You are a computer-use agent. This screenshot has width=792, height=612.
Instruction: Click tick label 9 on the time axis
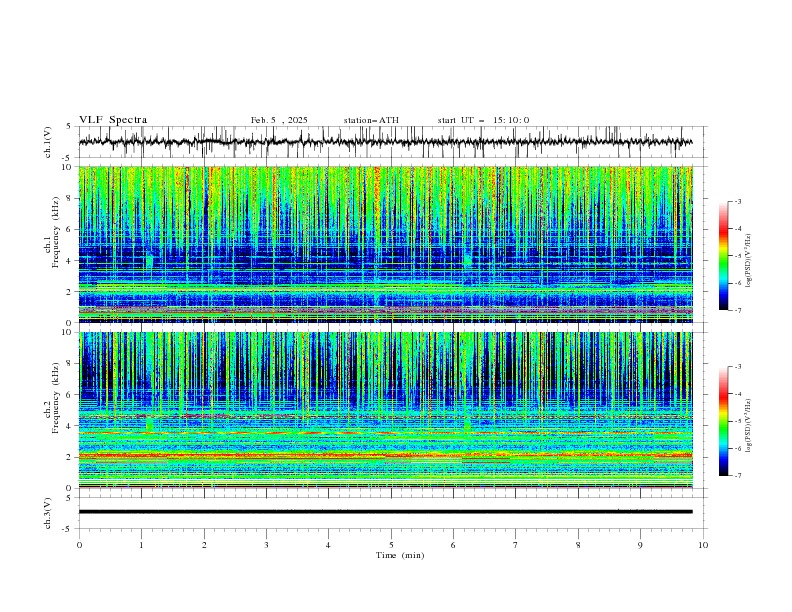point(640,545)
